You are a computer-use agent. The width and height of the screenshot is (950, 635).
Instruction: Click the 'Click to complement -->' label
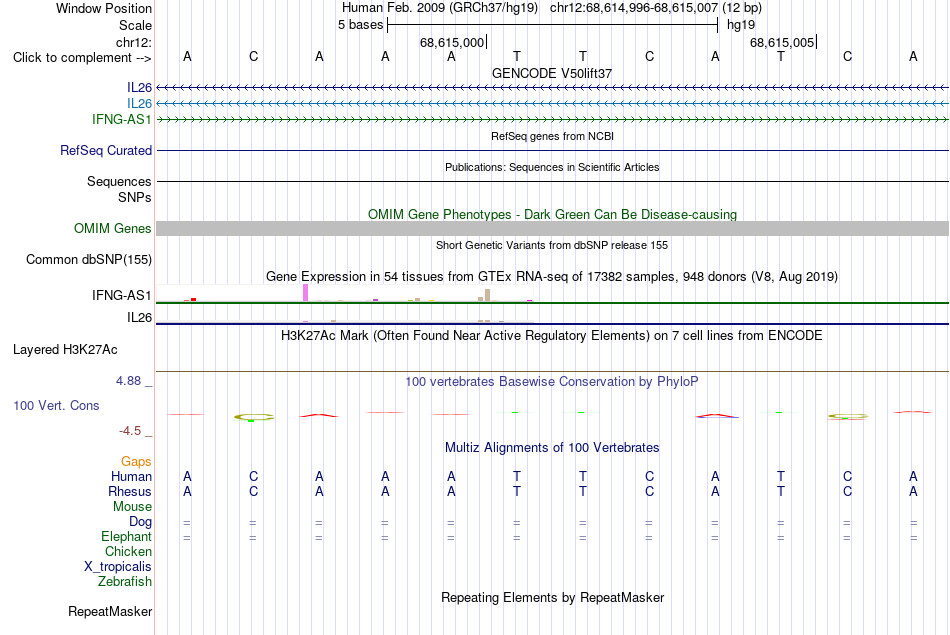(82, 58)
